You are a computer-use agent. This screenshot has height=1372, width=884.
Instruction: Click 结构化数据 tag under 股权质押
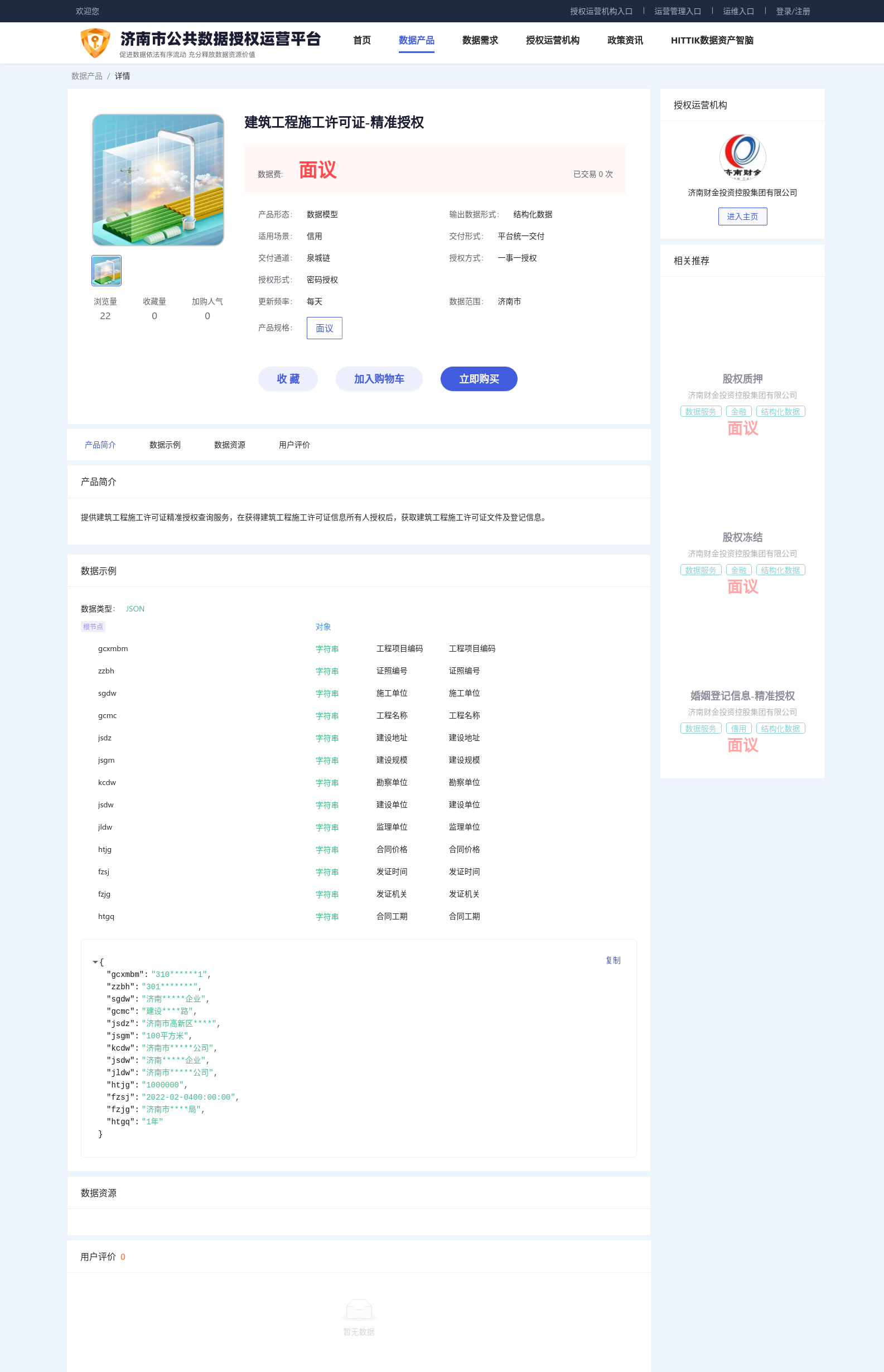click(781, 412)
